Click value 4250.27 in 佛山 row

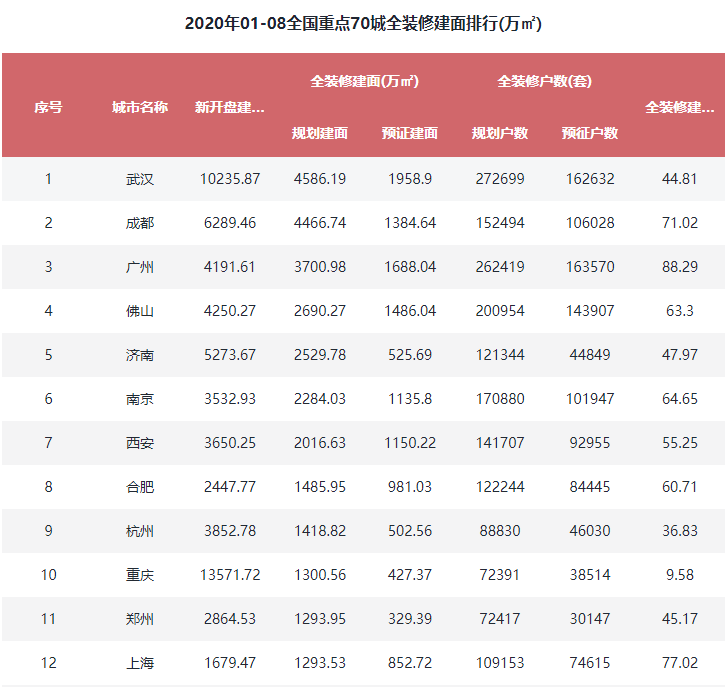pyautogui.click(x=230, y=311)
